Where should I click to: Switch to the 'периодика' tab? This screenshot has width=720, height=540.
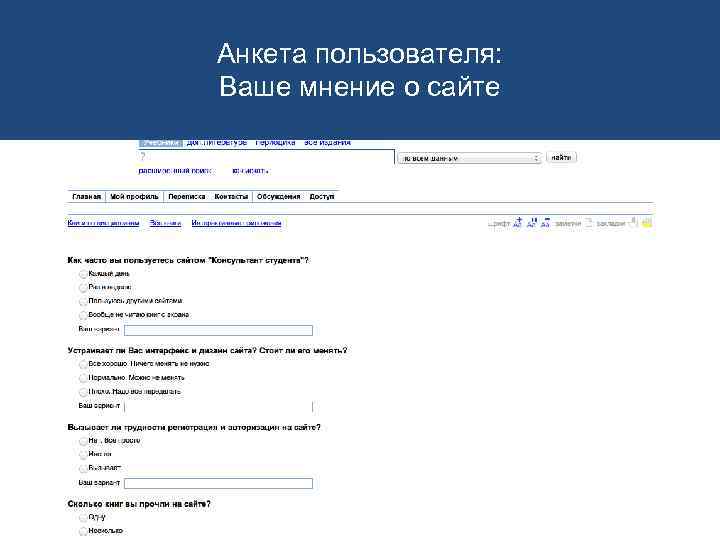(275, 143)
